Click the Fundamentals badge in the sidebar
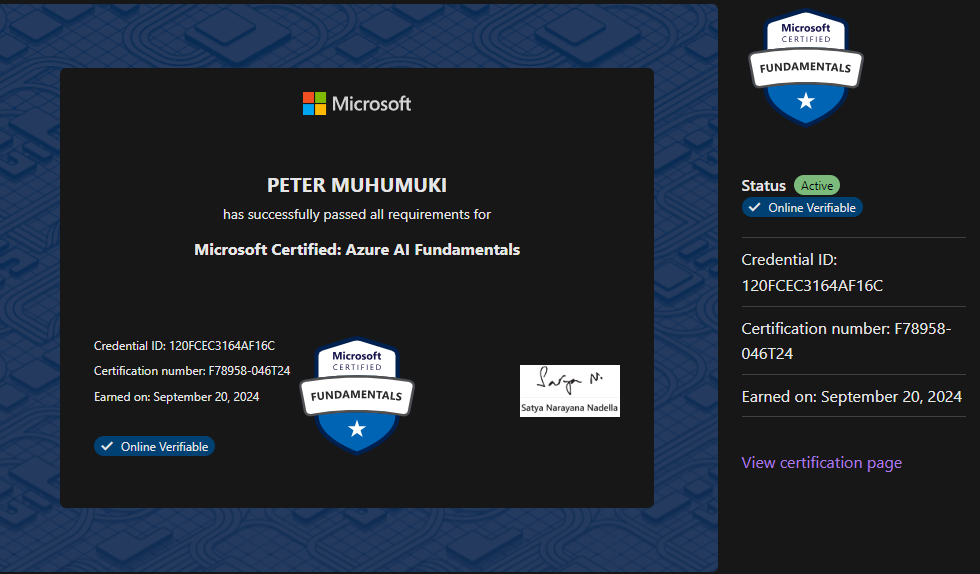The image size is (980, 574). tap(806, 68)
